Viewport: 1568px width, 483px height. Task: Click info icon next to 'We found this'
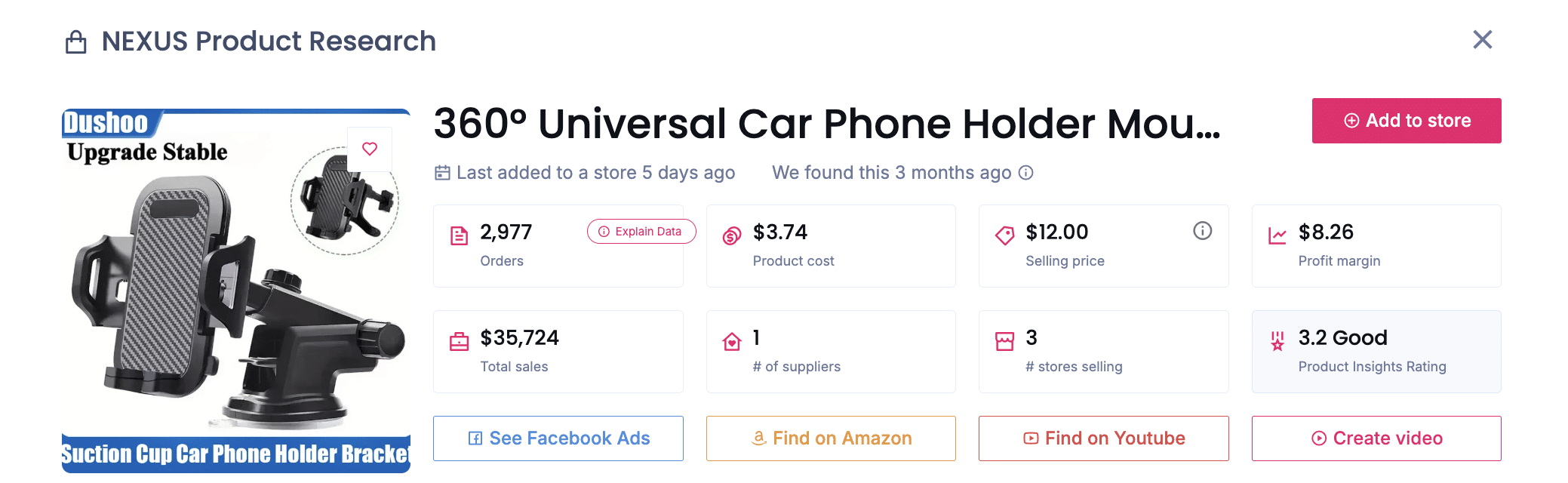click(1026, 173)
